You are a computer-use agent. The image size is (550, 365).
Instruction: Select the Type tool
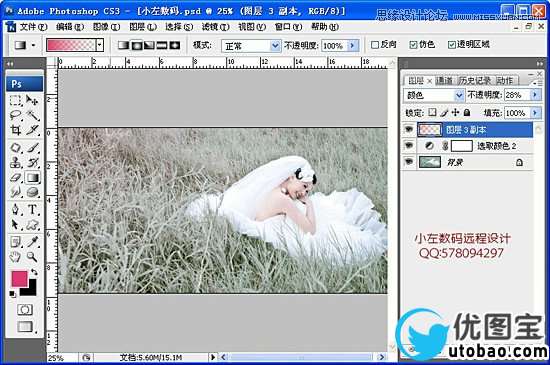coord(32,209)
